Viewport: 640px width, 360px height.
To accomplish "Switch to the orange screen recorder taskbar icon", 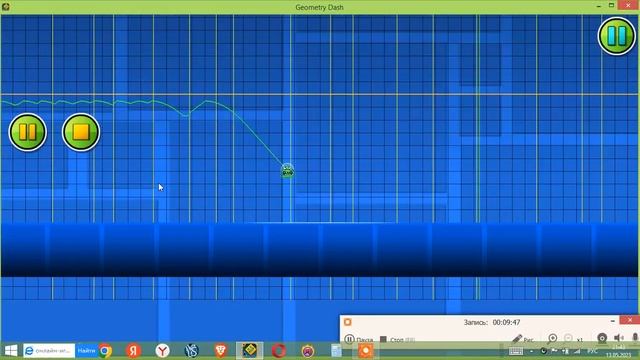I will pos(365,351).
